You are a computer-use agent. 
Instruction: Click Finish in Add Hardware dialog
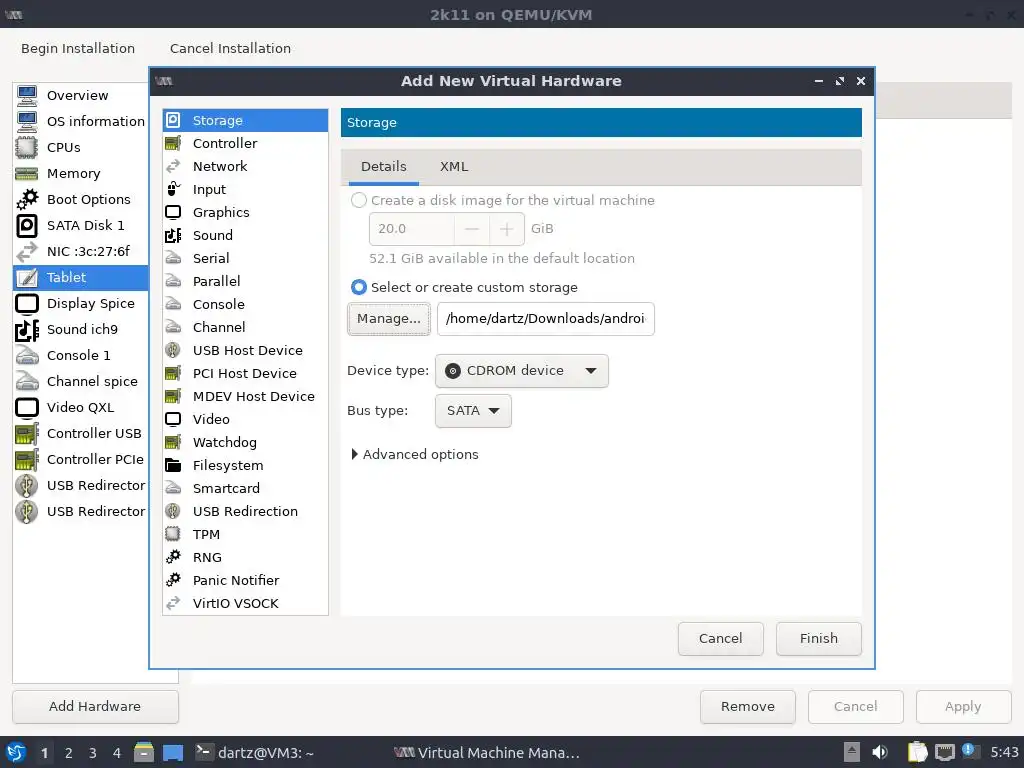(x=818, y=639)
